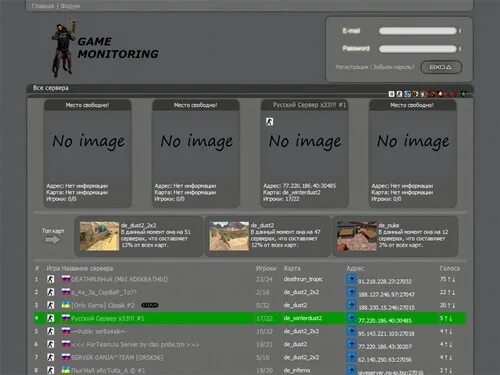Viewport: 500px width, 375px height.
Task: Click the Карта column header
Action: pos(292,268)
